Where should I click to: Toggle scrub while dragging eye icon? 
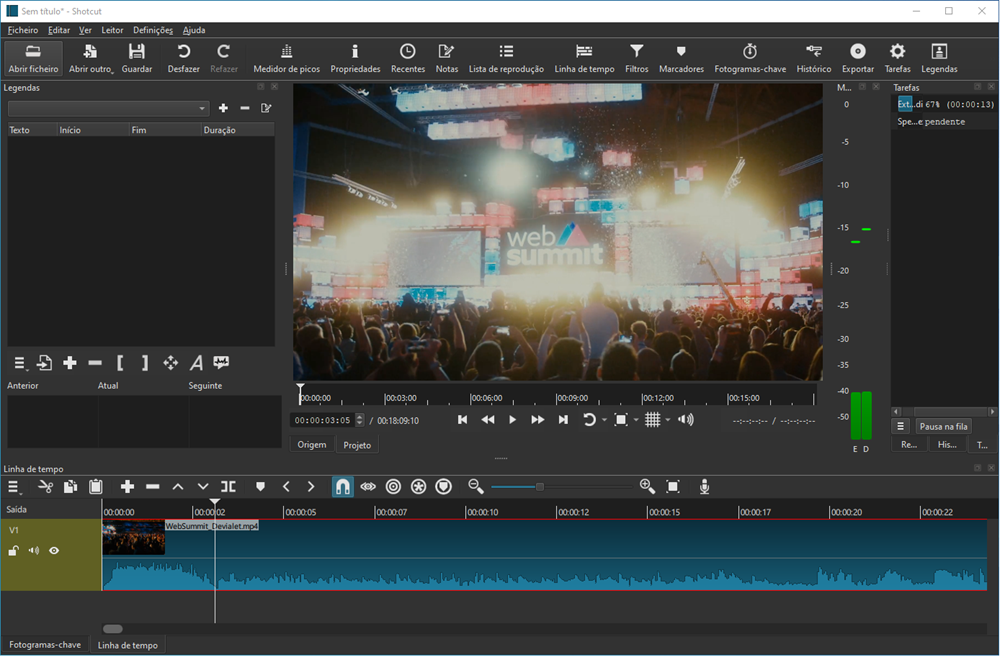point(368,487)
